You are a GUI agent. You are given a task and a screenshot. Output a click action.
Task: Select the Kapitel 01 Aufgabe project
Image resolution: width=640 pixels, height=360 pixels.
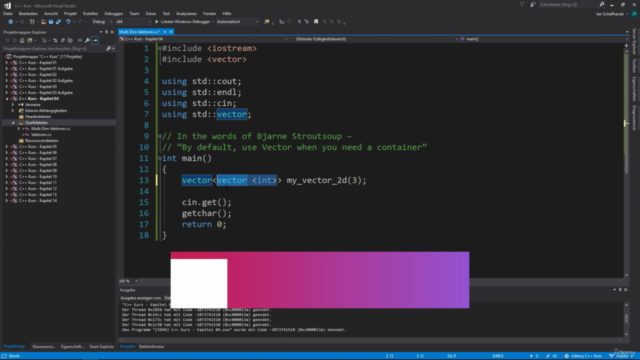point(46,69)
